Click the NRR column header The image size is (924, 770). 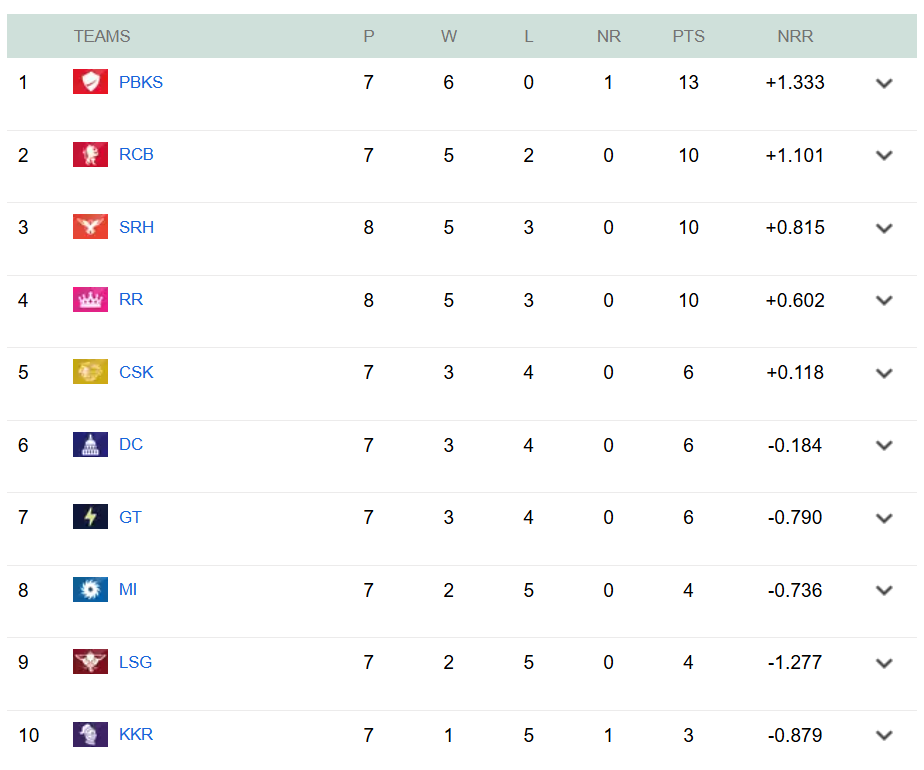(x=795, y=36)
